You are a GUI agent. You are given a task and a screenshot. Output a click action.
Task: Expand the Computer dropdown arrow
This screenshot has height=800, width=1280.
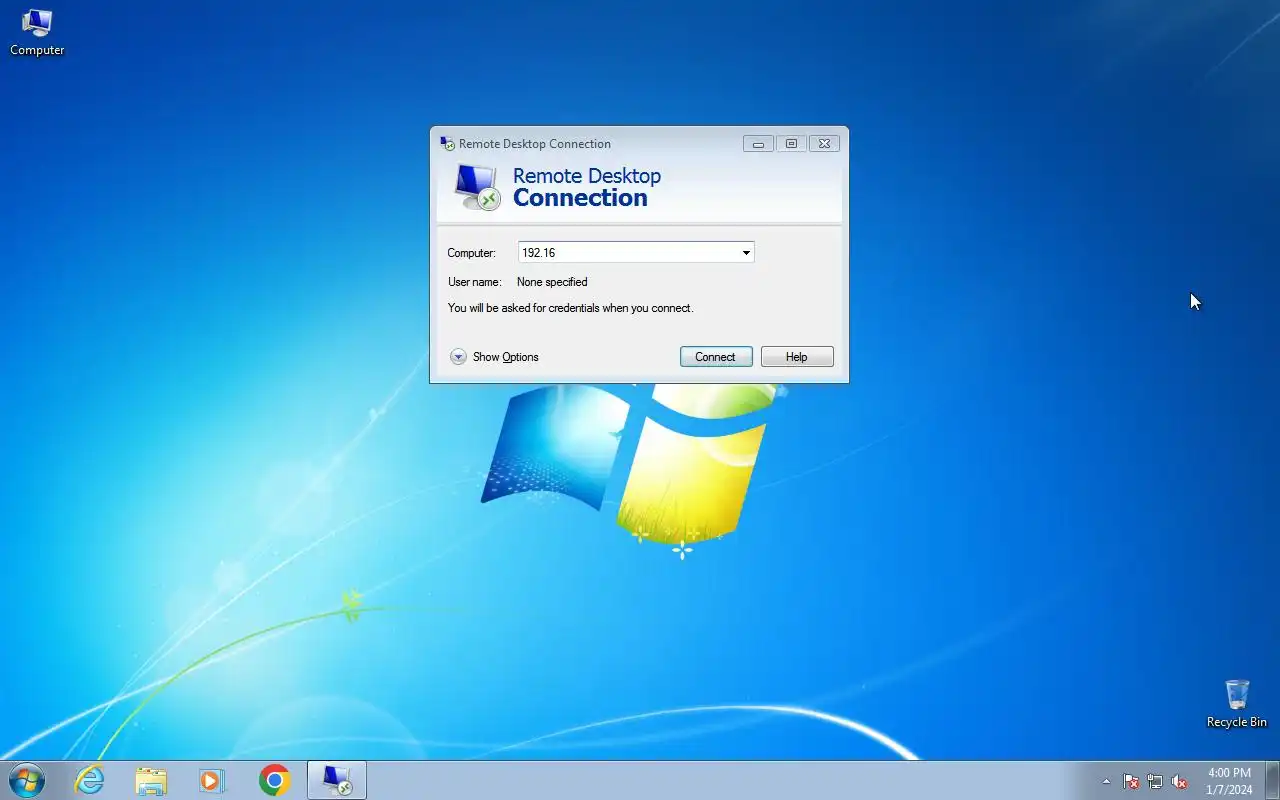(x=746, y=253)
